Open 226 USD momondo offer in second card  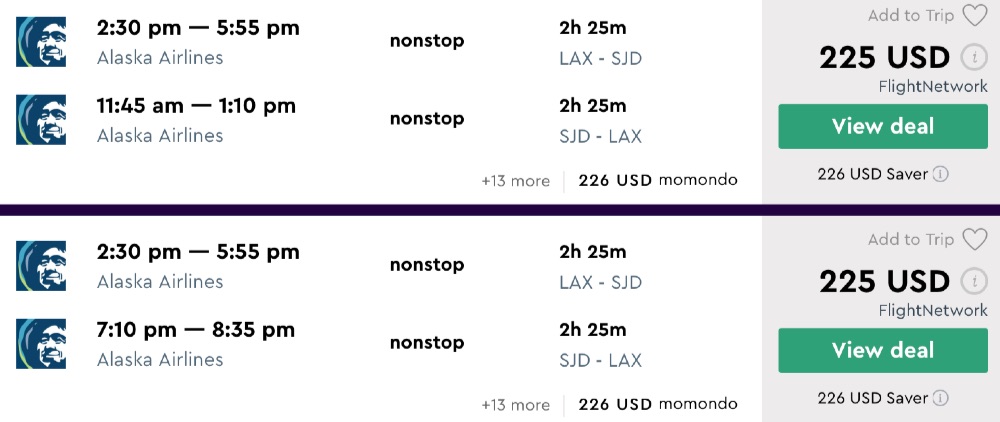coord(657,405)
